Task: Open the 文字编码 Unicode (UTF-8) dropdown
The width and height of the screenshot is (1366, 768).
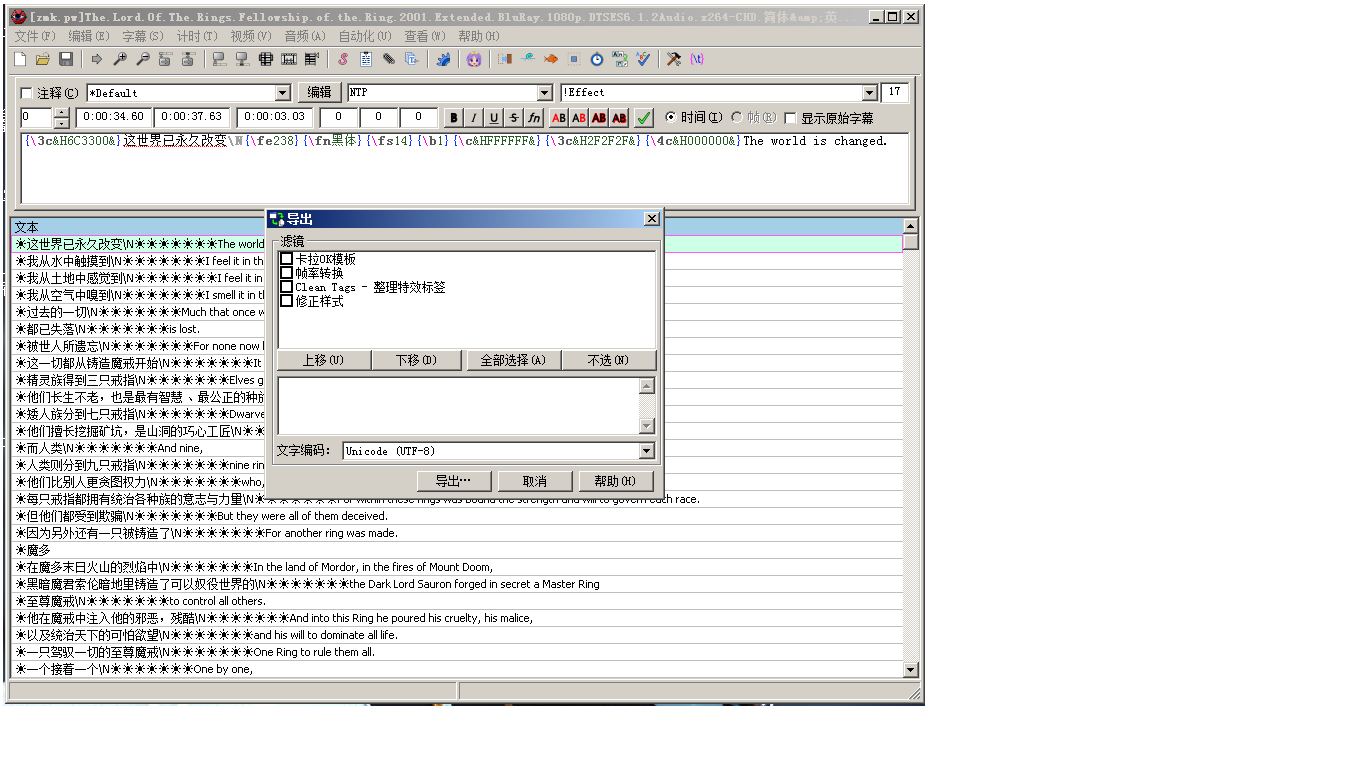Action: (646, 451)
